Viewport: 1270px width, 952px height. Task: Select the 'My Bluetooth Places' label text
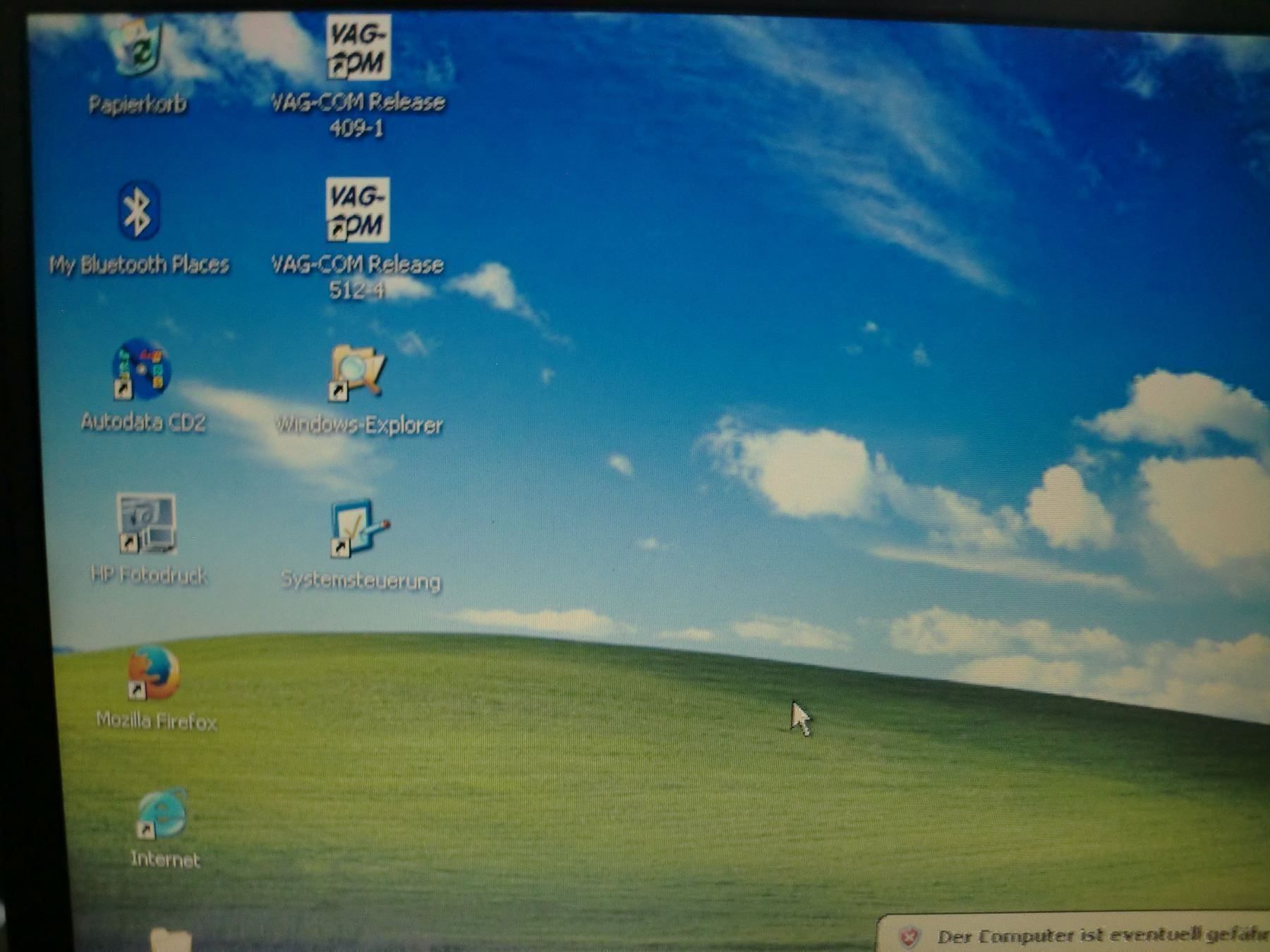click(x=139, y=264)
